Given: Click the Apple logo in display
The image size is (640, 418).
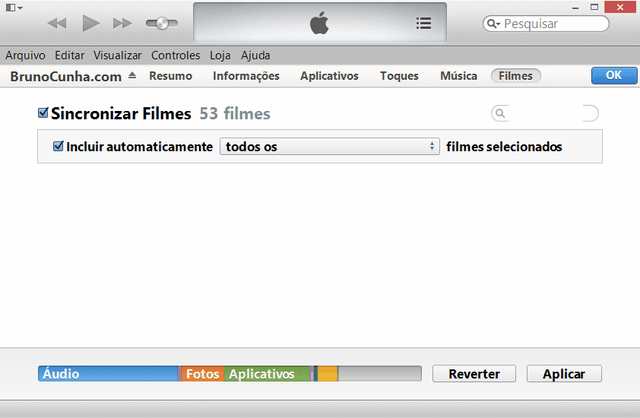Looking at the screenshot, I should click(319, 23).
